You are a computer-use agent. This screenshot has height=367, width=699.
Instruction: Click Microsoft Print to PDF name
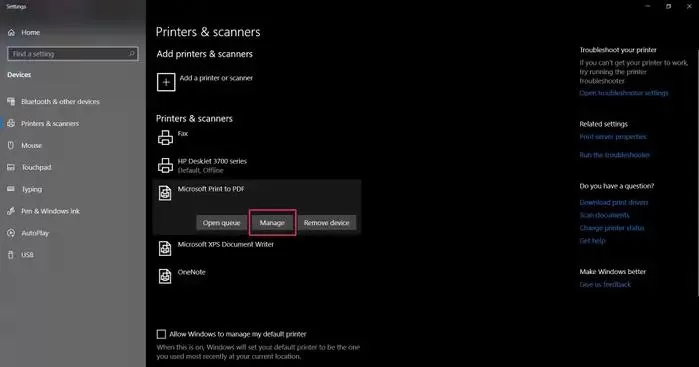pyautogui.click(x=211, y=189)
